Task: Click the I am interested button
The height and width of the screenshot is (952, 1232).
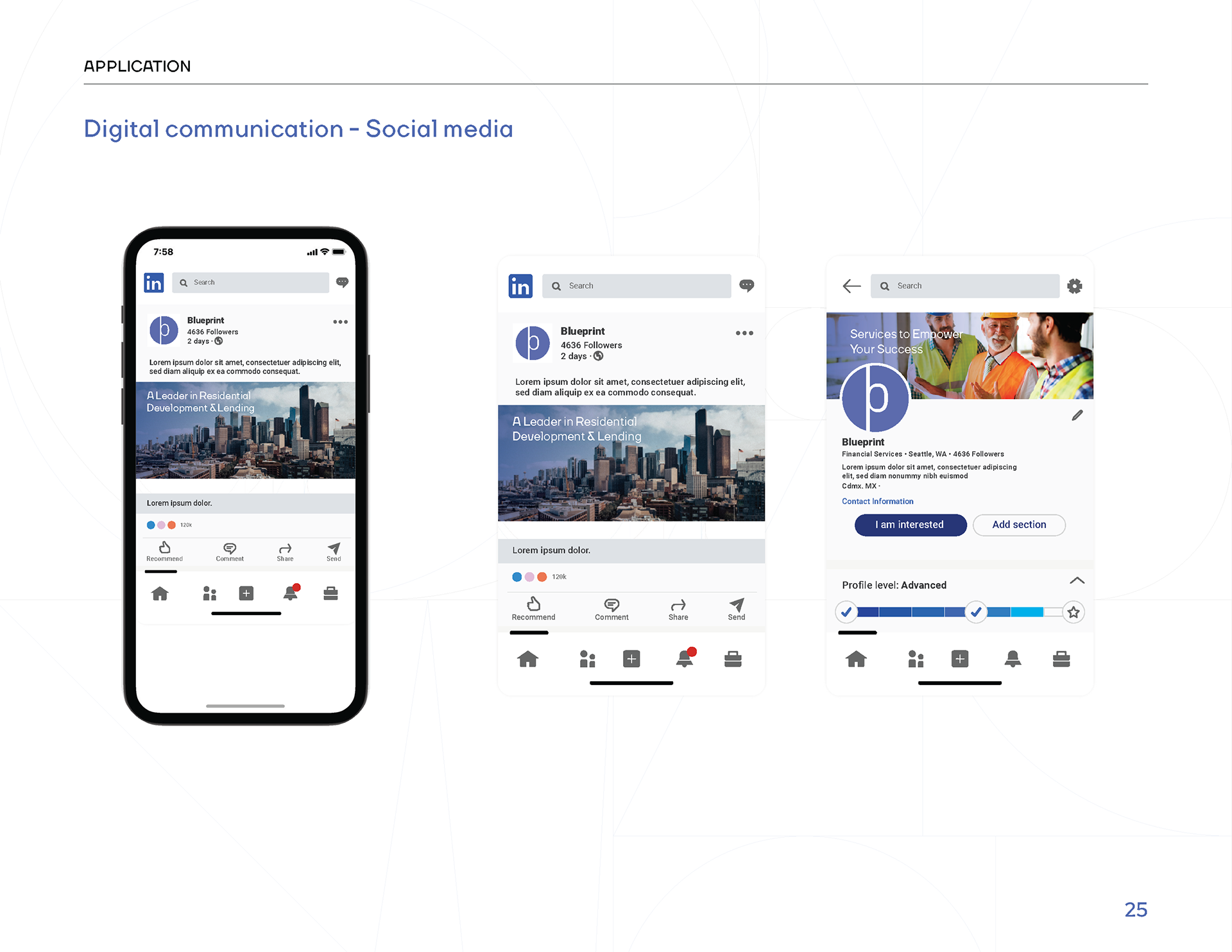Action: [910, 525]
